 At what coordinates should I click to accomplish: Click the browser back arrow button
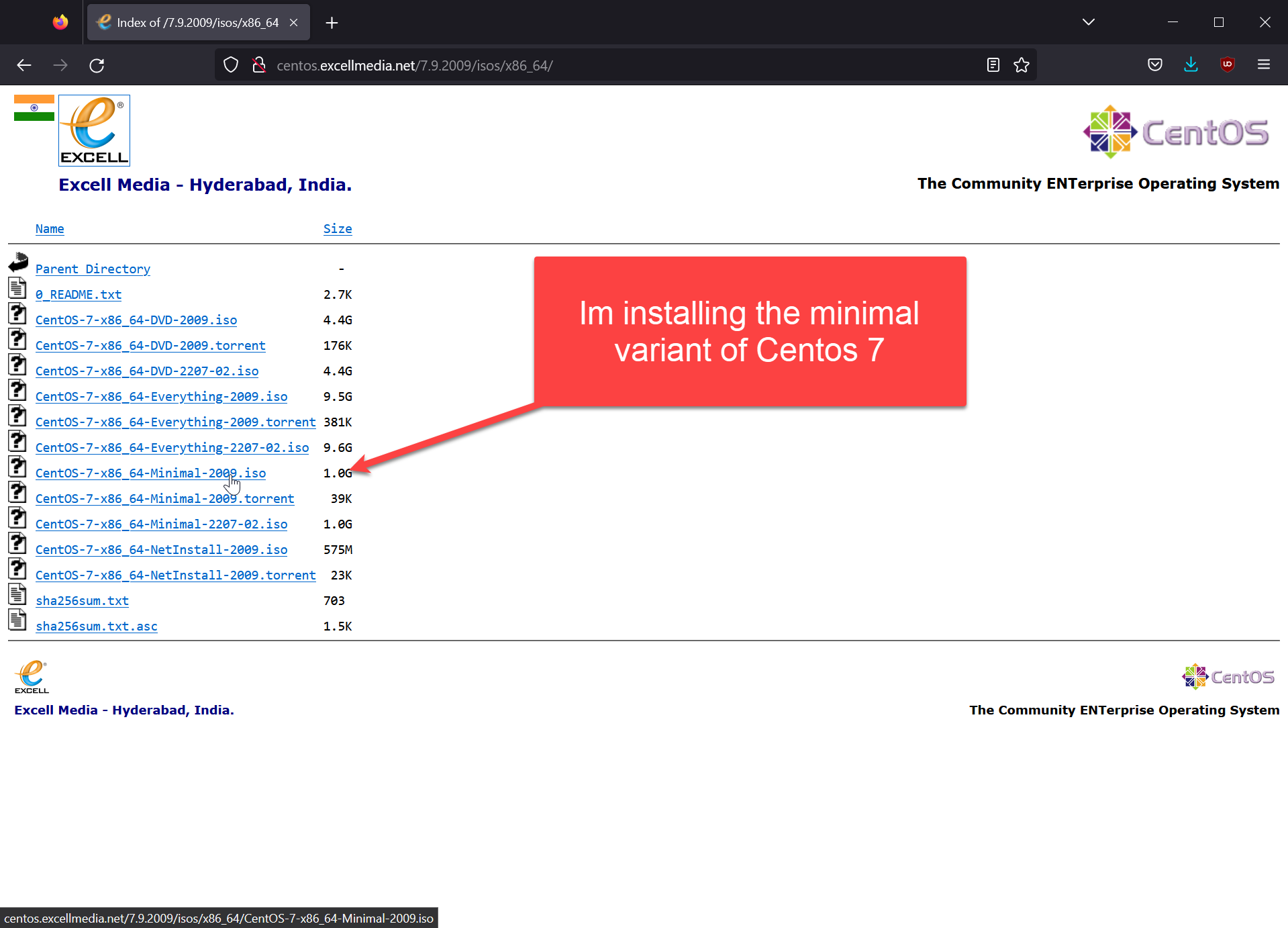pos(24,65)
